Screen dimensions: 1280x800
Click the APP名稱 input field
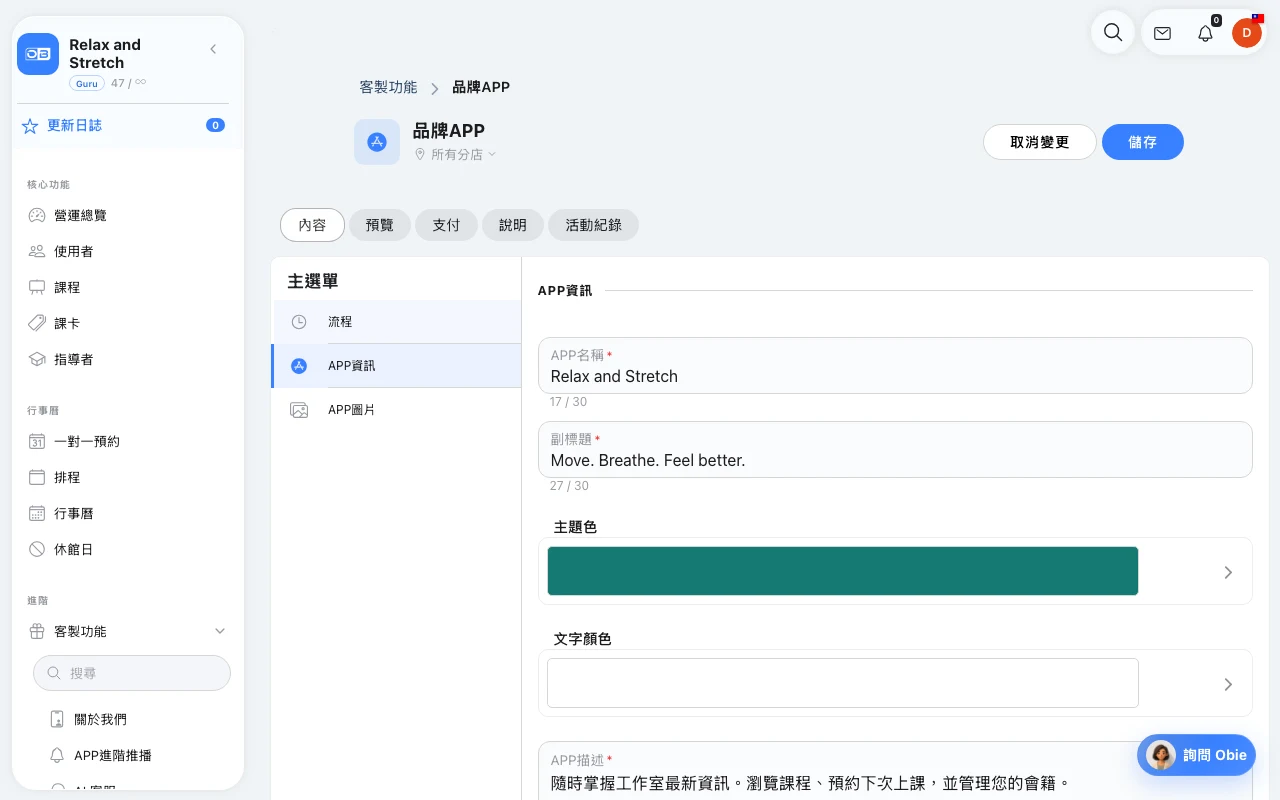[895, 365]
